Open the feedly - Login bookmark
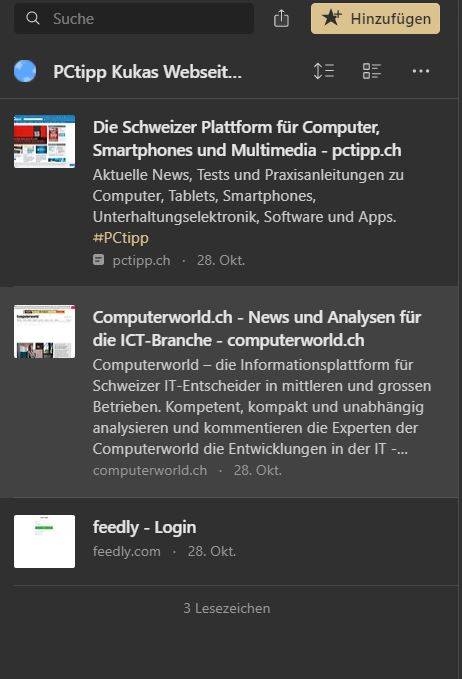462x679 pixels. (x=145, y=527)
